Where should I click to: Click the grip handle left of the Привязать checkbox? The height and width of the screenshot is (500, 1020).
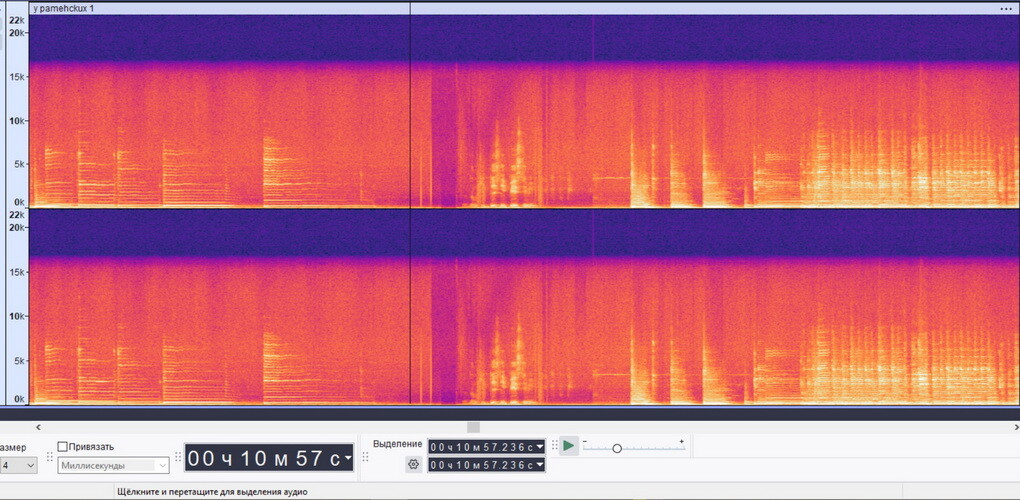click(49, 456)
